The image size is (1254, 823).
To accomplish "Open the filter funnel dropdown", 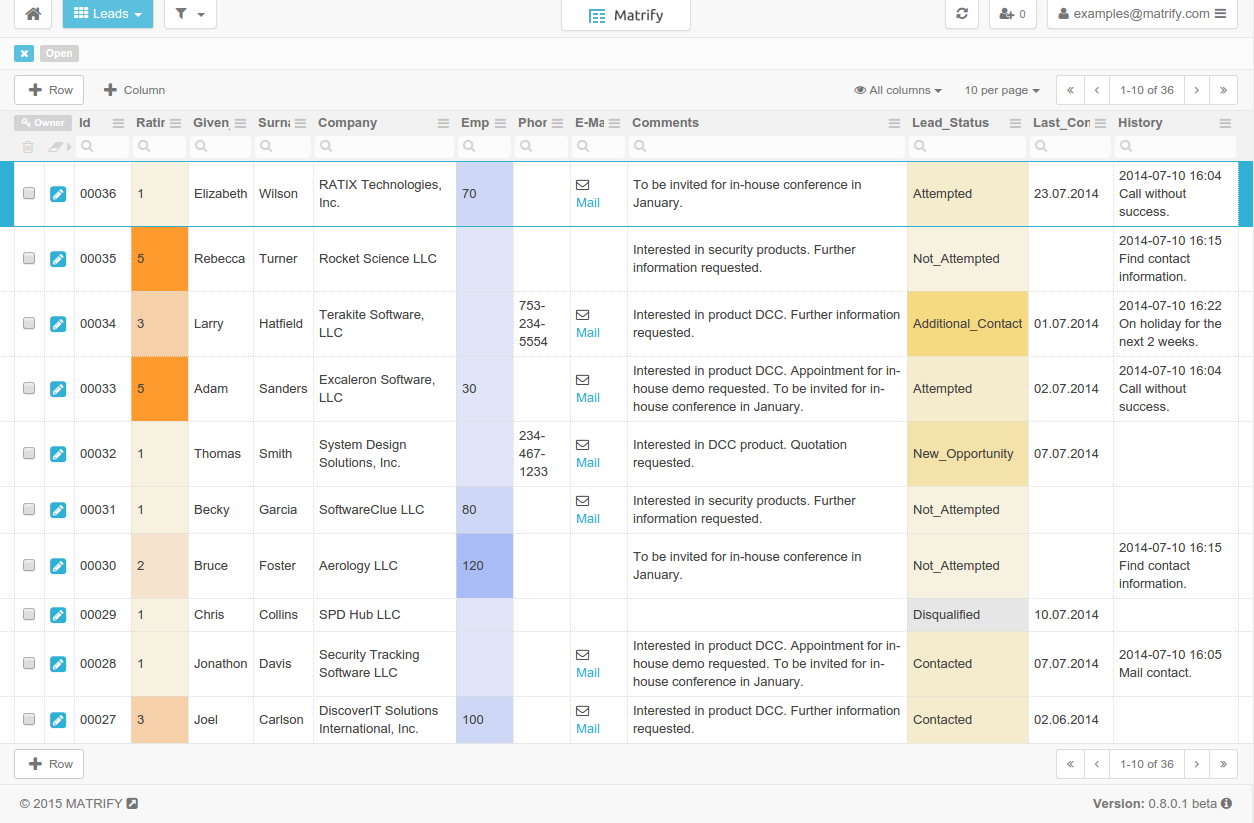I will (x=190, y=14).
